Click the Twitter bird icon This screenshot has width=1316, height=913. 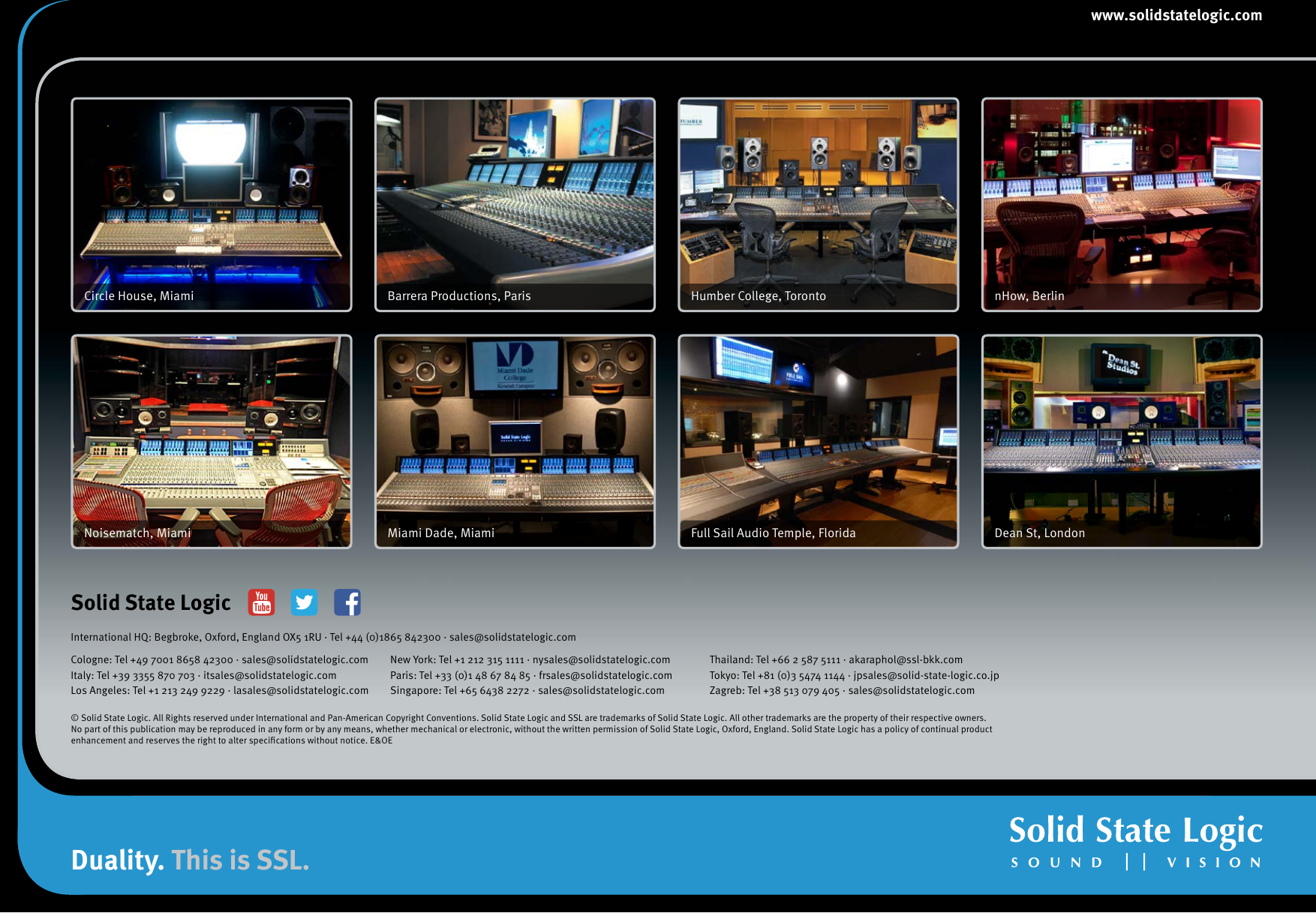click(x=304, y=602)
